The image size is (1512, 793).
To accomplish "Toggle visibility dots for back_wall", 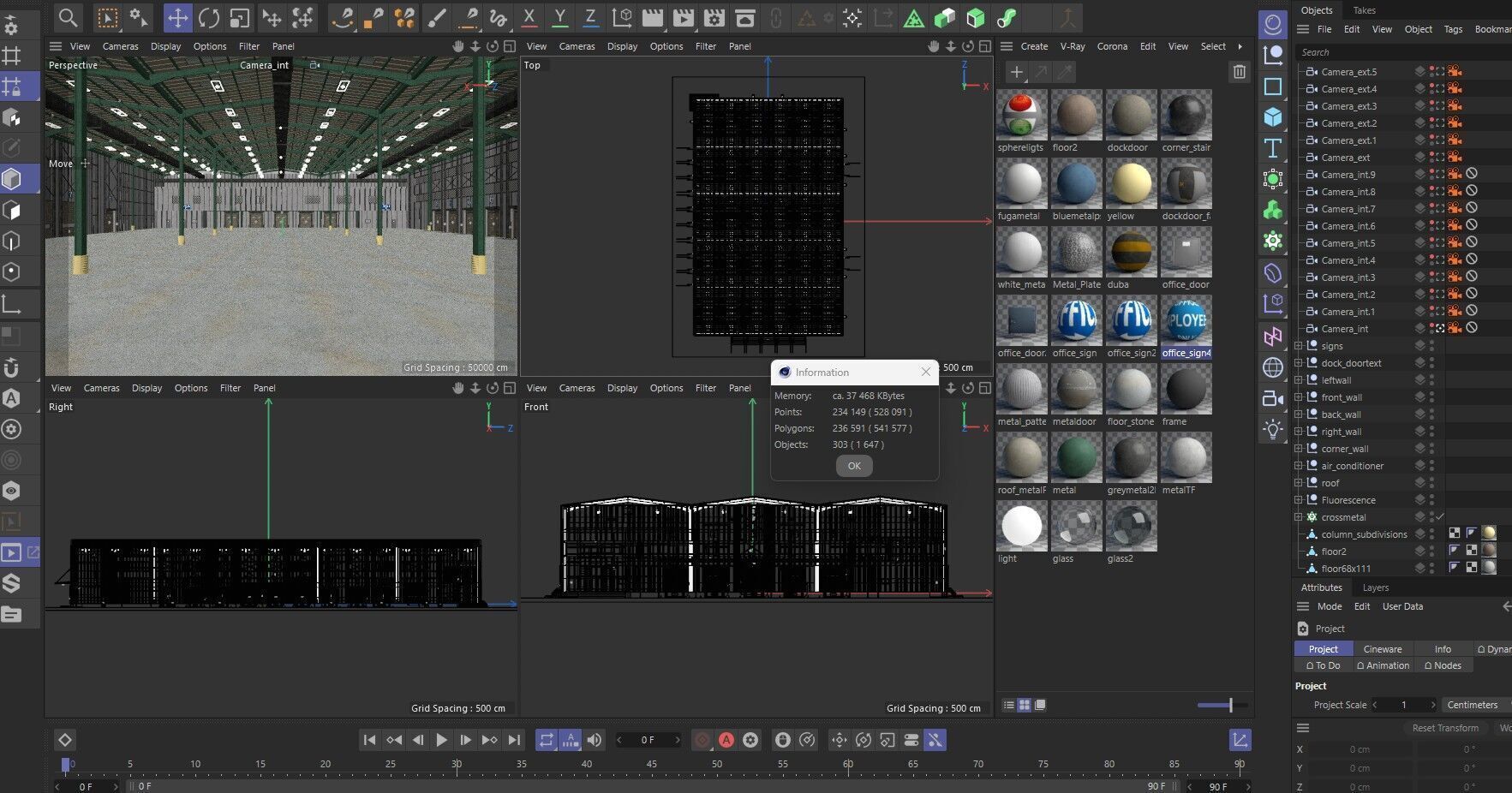I will (x=1431, y=414).
